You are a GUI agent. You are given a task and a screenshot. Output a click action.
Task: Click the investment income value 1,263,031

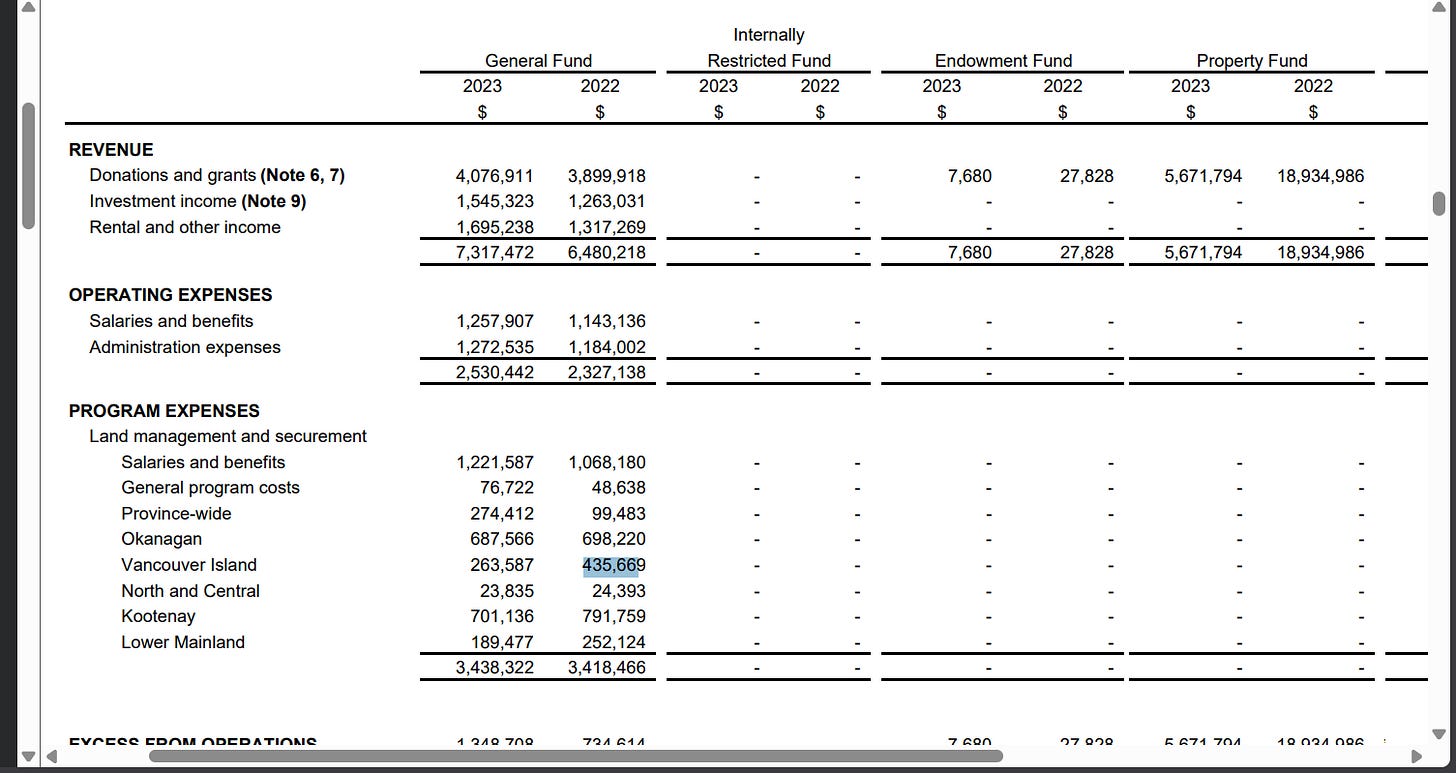click(x=606, y=201)
